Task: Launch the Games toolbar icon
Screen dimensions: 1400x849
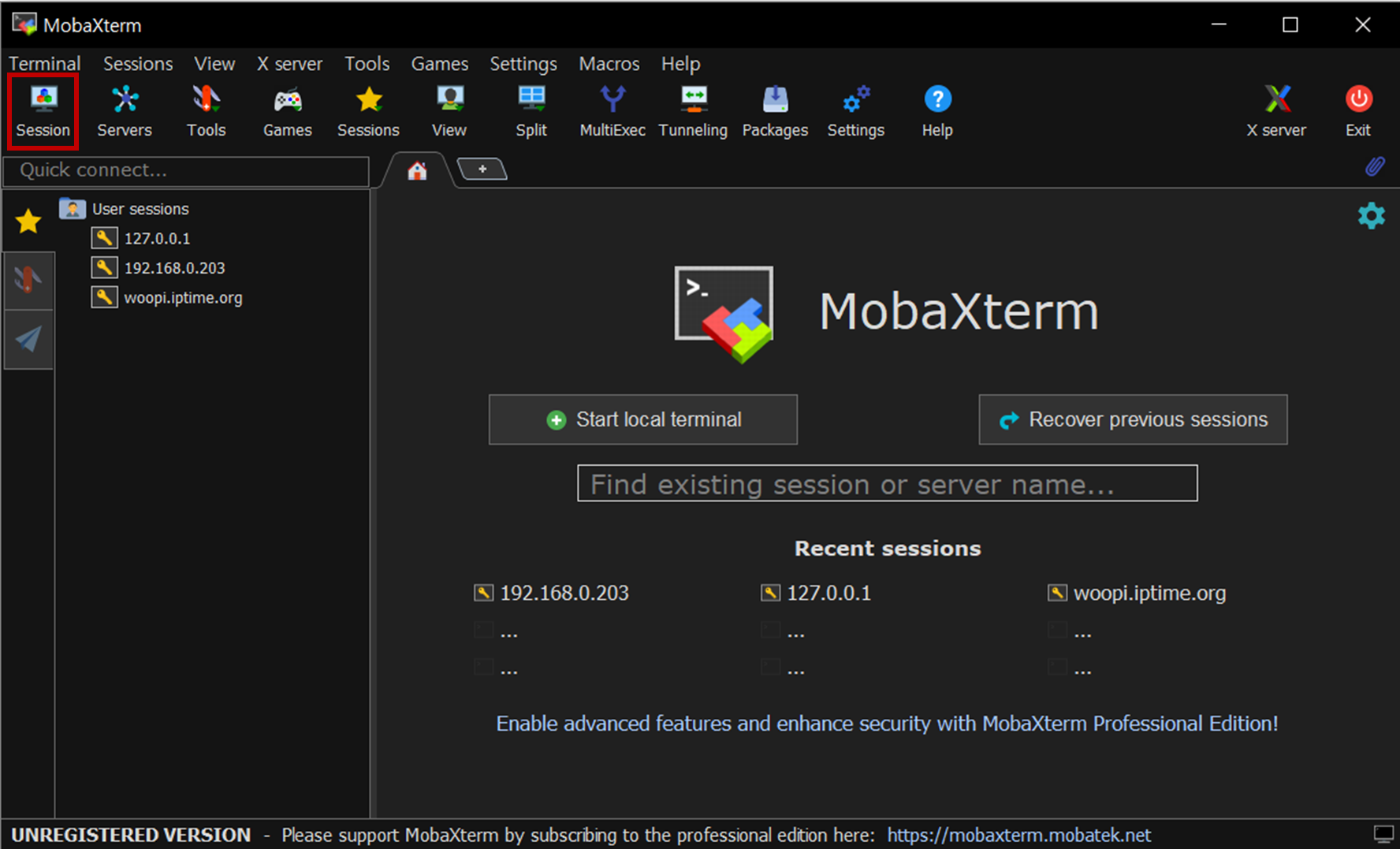Action: tap(288, 111)
